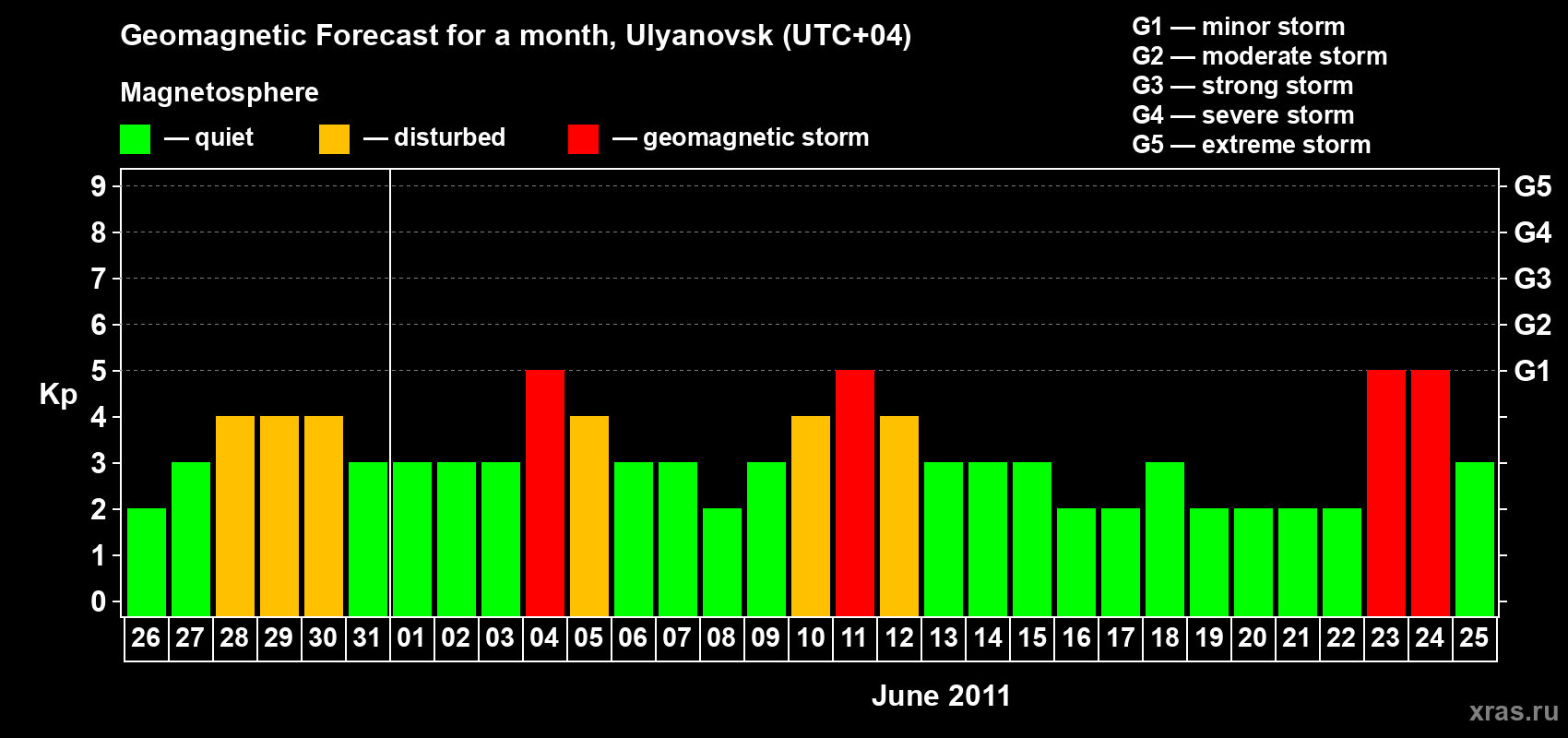The width and height of the screenshot is (1568, 738).
Task: Click the orange bar for day 29
Action: tap(279, 517)
